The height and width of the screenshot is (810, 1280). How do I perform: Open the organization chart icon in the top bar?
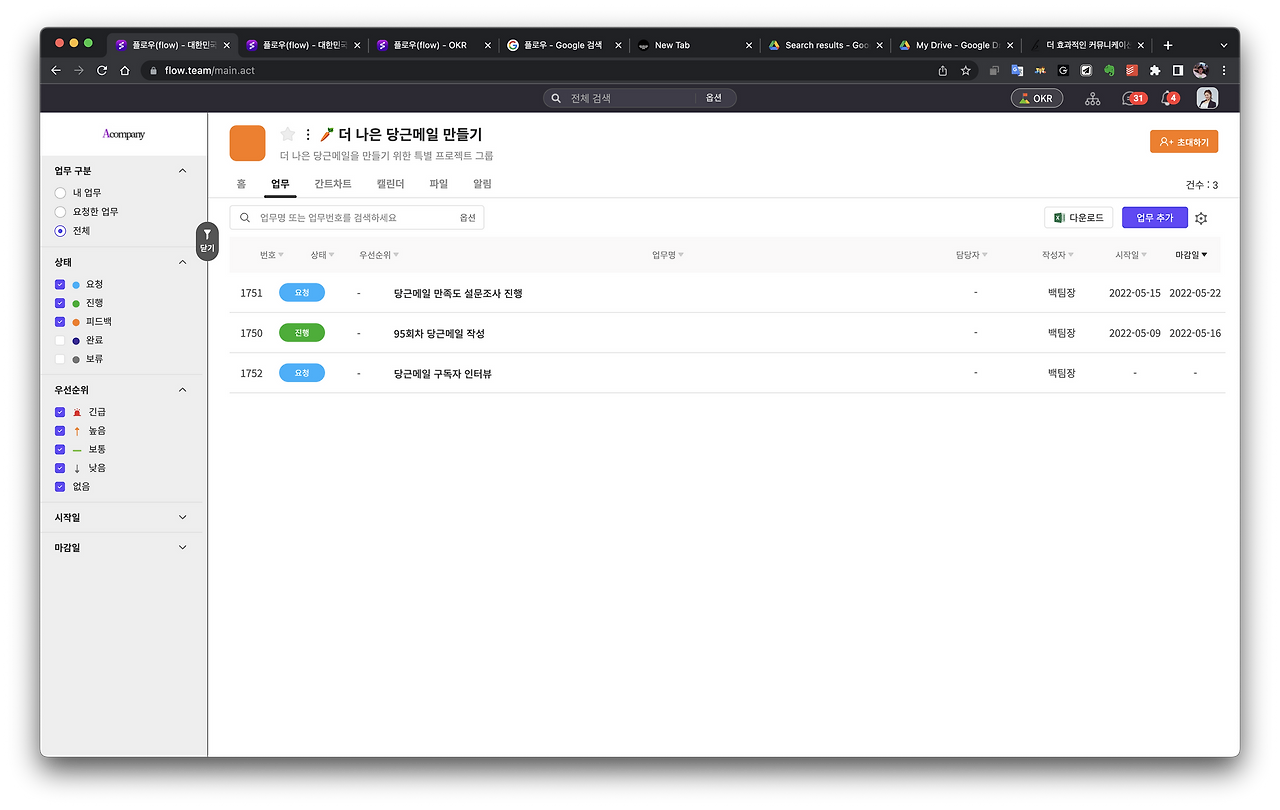pos(1092,98)
